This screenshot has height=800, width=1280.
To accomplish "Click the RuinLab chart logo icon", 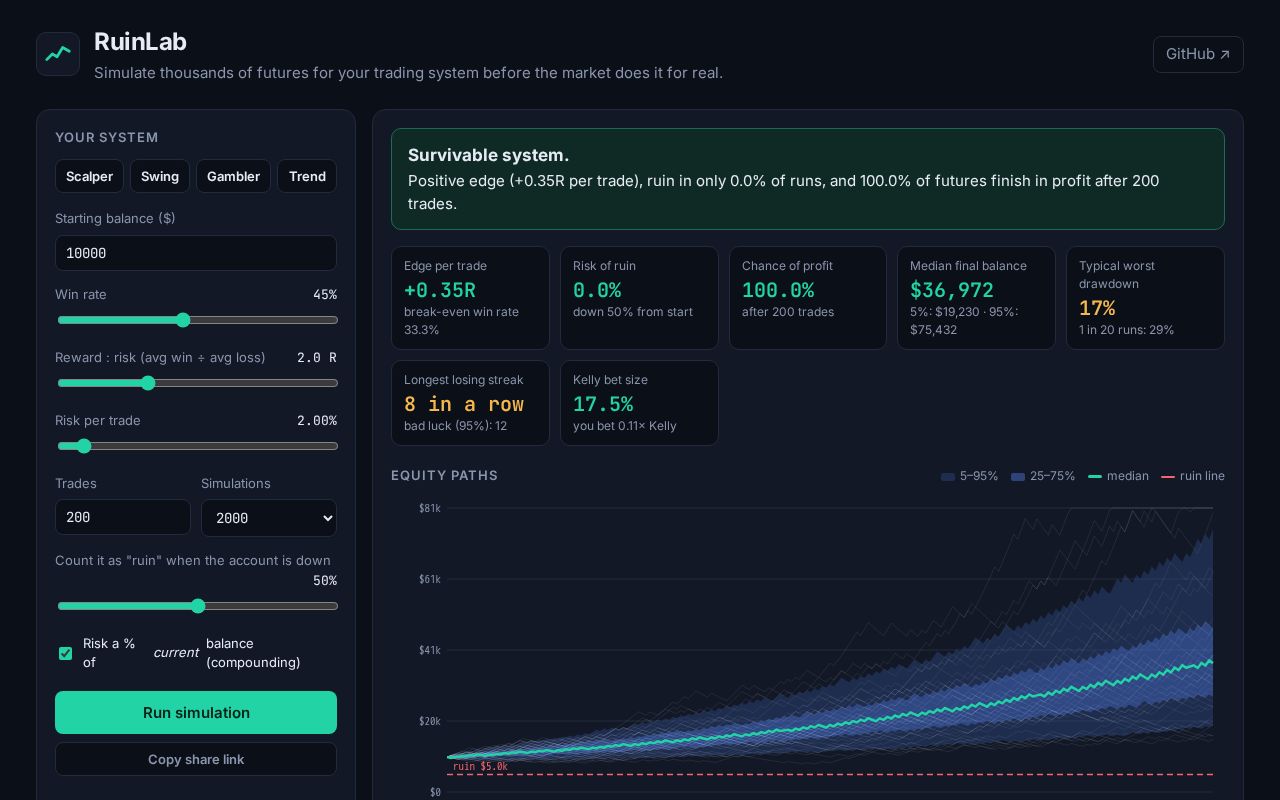I will click(58, 54).
